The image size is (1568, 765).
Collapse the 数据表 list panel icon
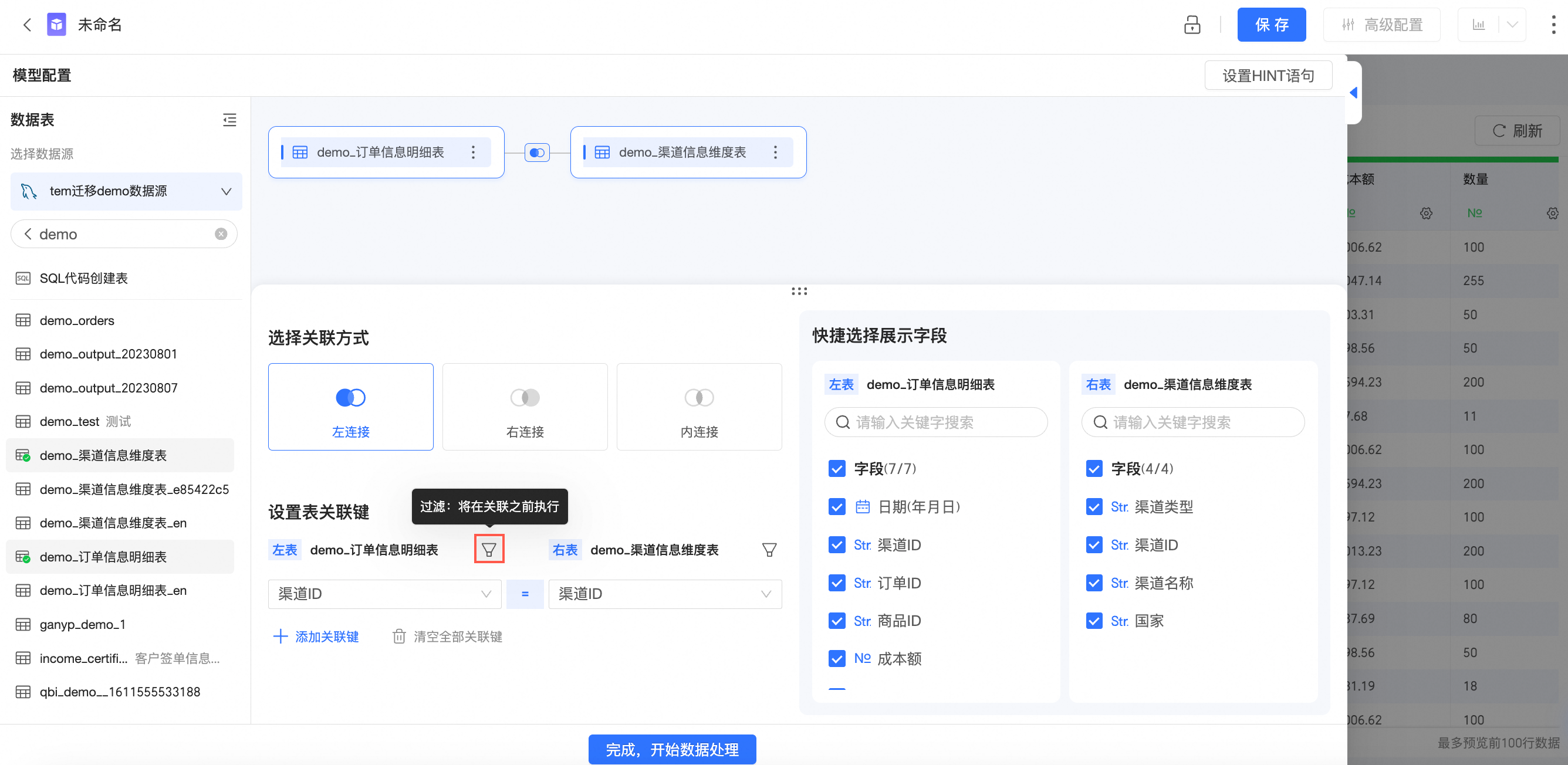tap(229, 120)
